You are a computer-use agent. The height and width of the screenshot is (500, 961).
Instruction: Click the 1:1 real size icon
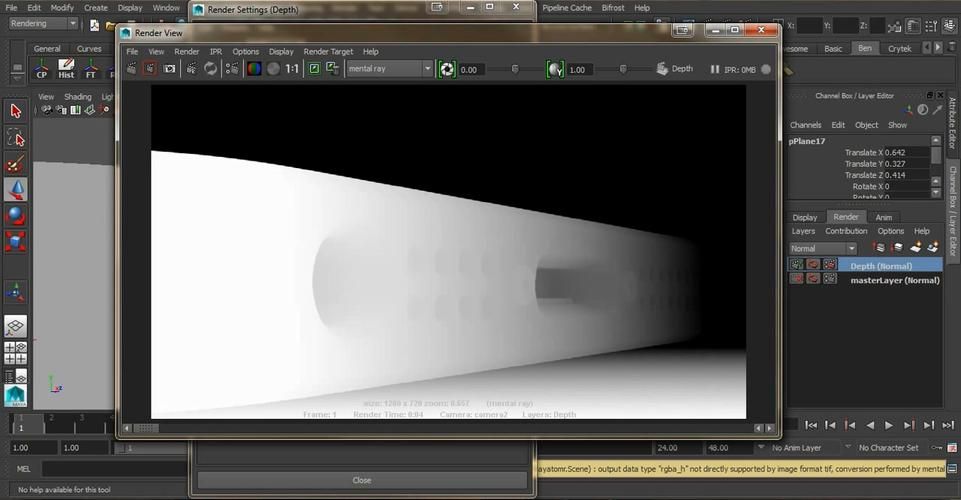292,69
